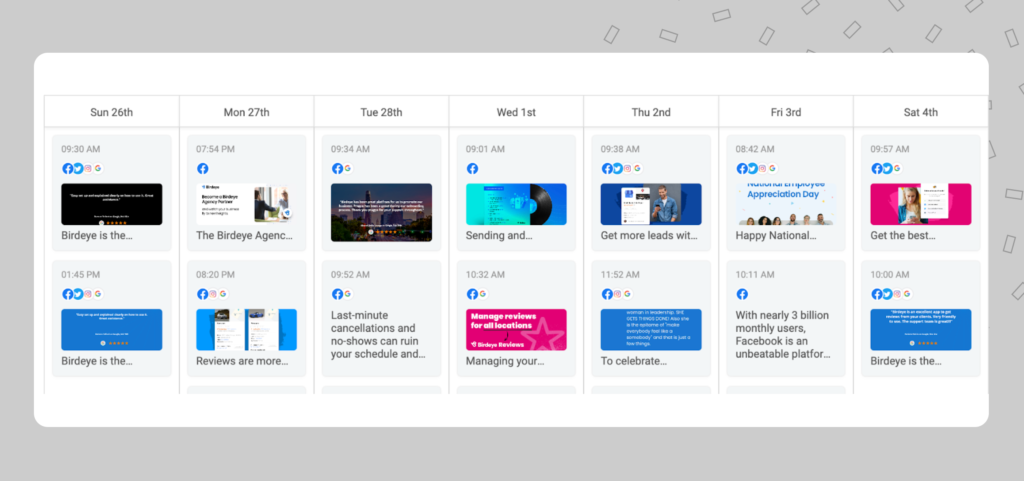Click Facebook icon on Wed 09:01 AM post
The height and width of the screenshot is (481, 1024).
coord(472,168)
